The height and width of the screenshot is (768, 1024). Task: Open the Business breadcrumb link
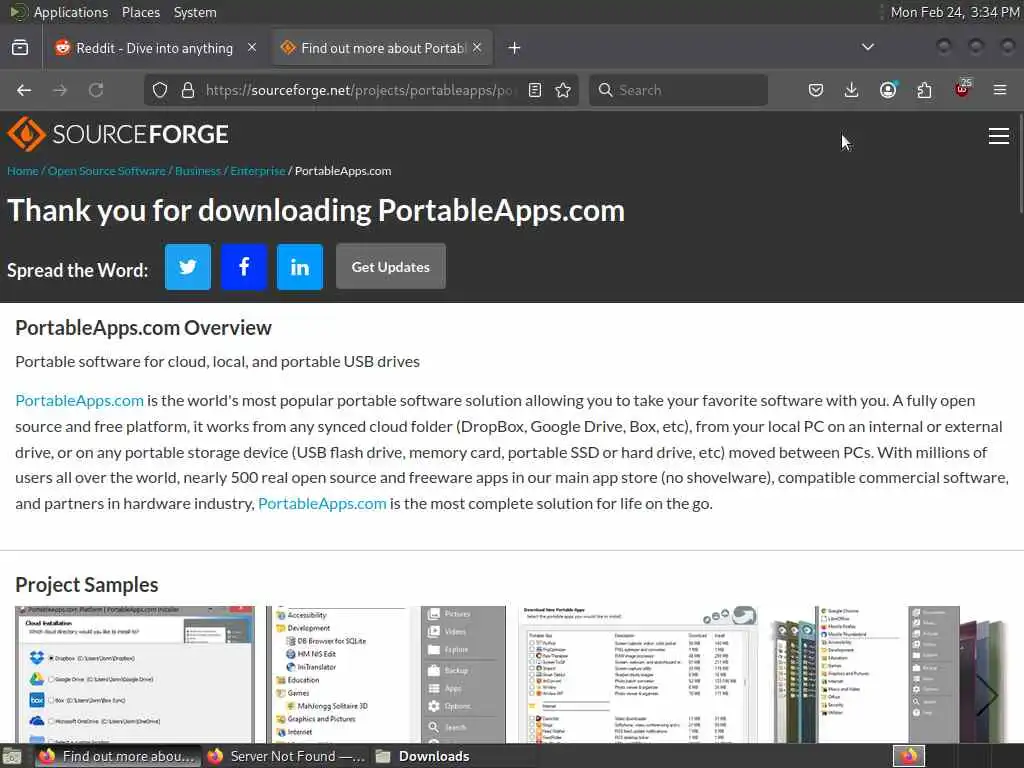(198, 171)
